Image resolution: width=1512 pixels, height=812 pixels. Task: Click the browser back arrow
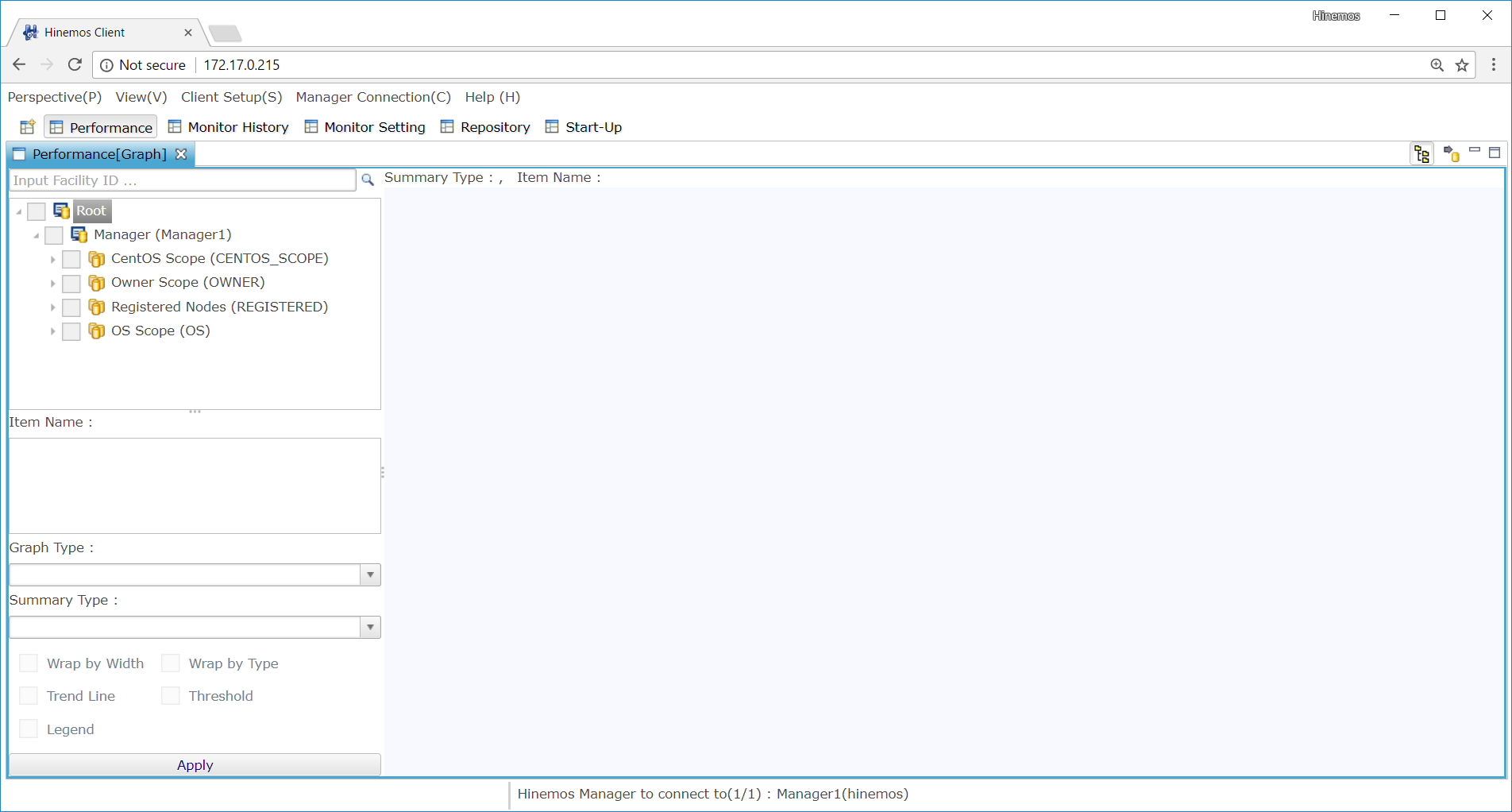(x=20, y=64)
